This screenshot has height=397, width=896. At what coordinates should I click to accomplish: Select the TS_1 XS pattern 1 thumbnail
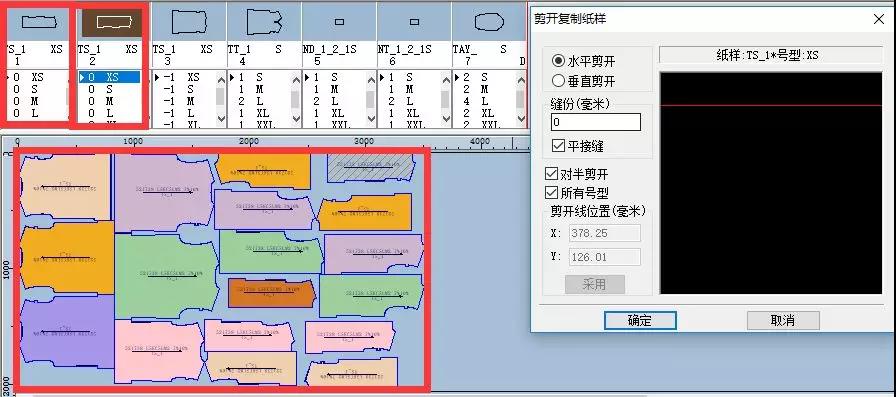[39, 22]
